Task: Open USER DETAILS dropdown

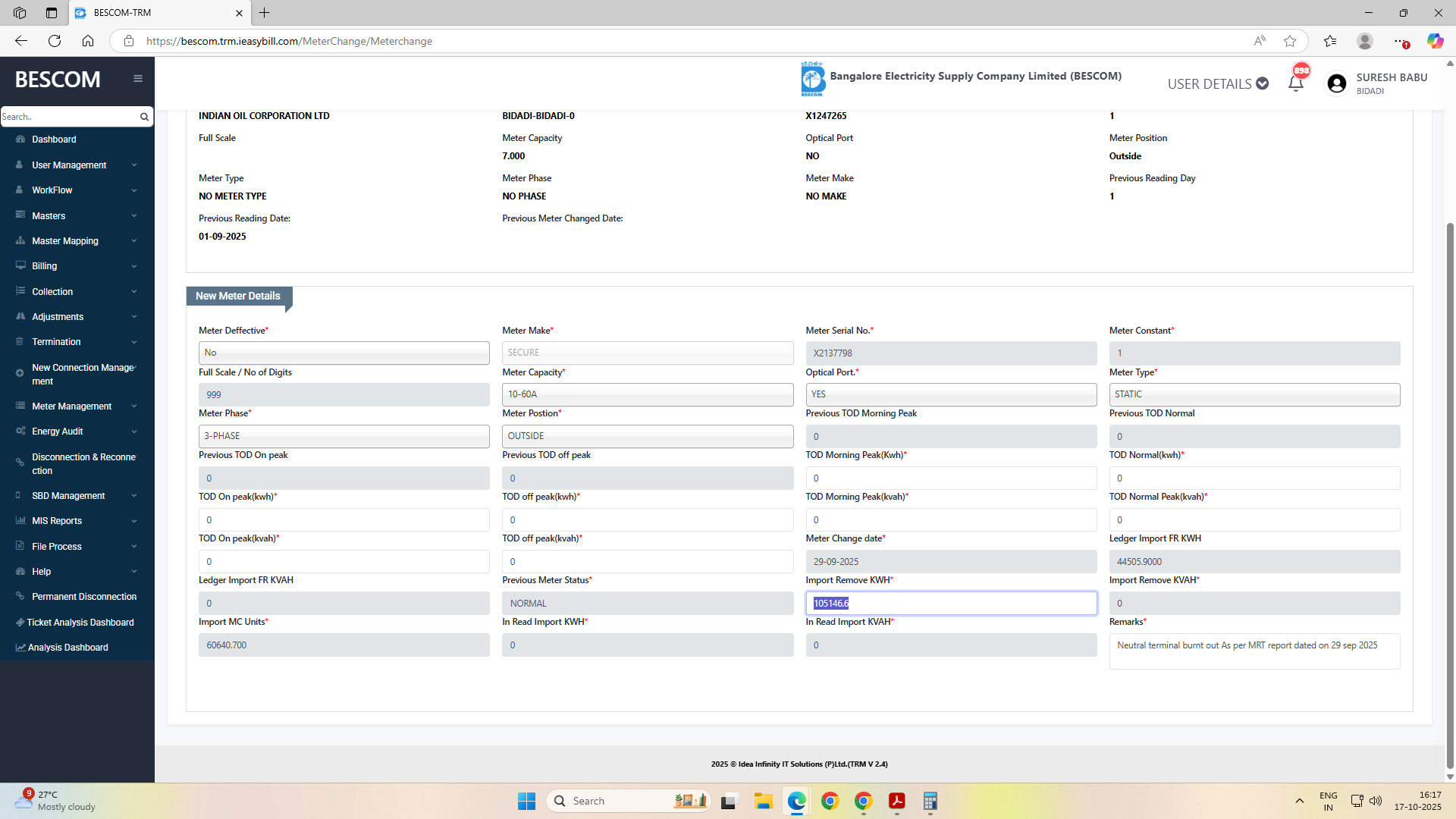Action: [x=1217, y=83]
